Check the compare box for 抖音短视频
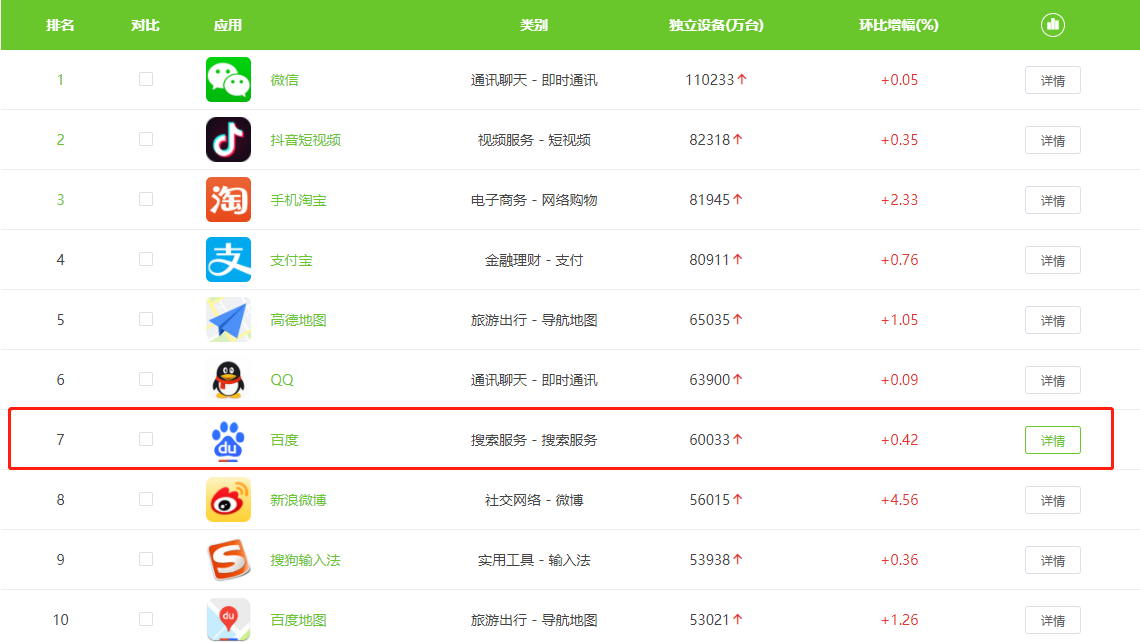This screenshot has width=1140, height=642. point(146,139)
